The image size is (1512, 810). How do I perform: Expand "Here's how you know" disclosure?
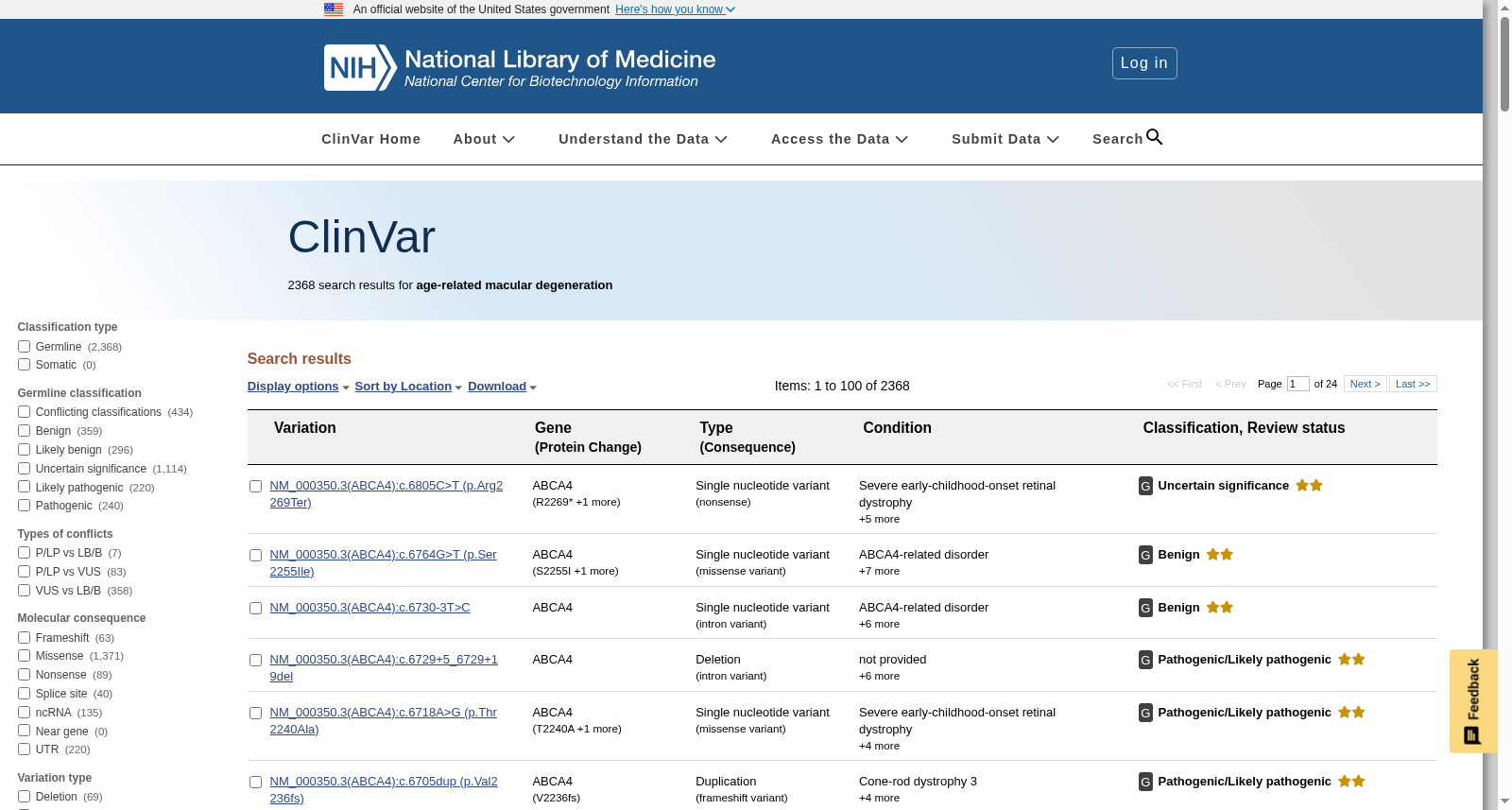[x=675, y=9]
